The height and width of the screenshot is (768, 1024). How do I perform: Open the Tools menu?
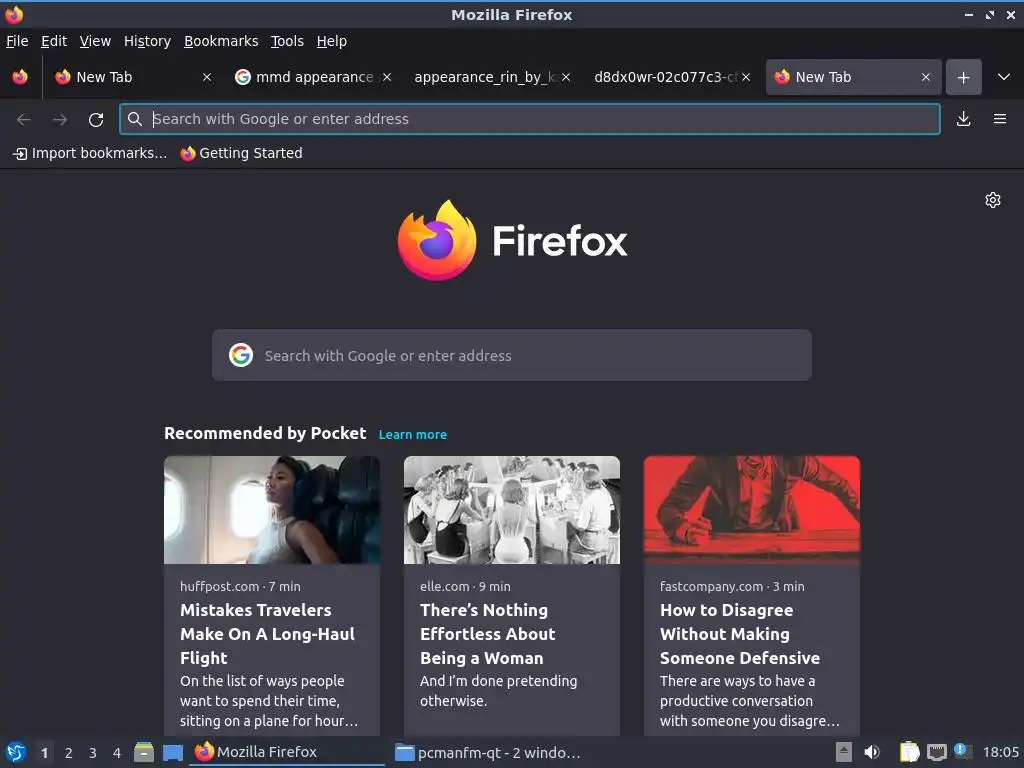pyautogui.click(x=287, y=41)
